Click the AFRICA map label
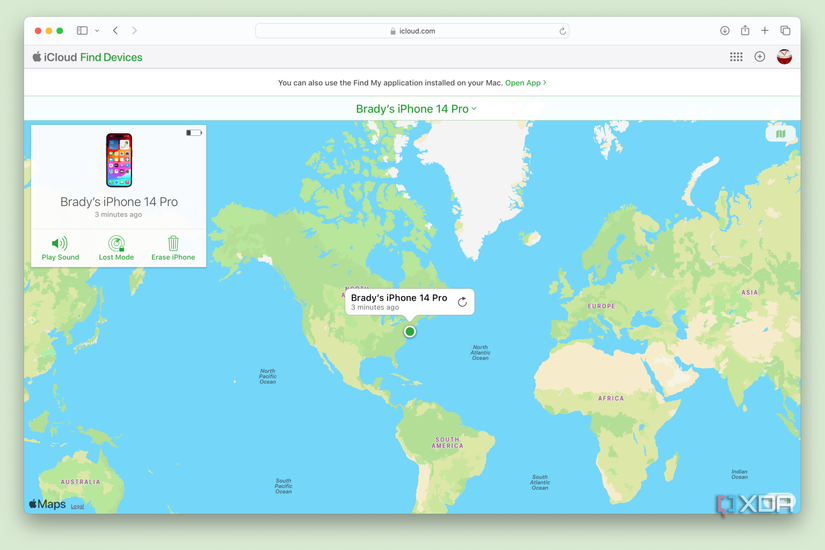The height and width of the screenshot is (550, 825). click(x=611, y=398)
